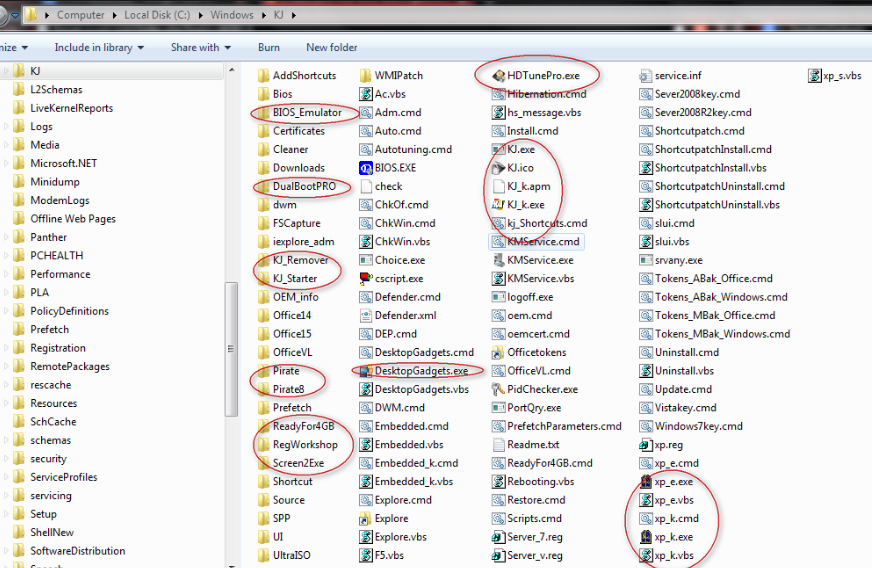
Task: Expand the Logs folder in navigation tree
Action: pos(7,127)
